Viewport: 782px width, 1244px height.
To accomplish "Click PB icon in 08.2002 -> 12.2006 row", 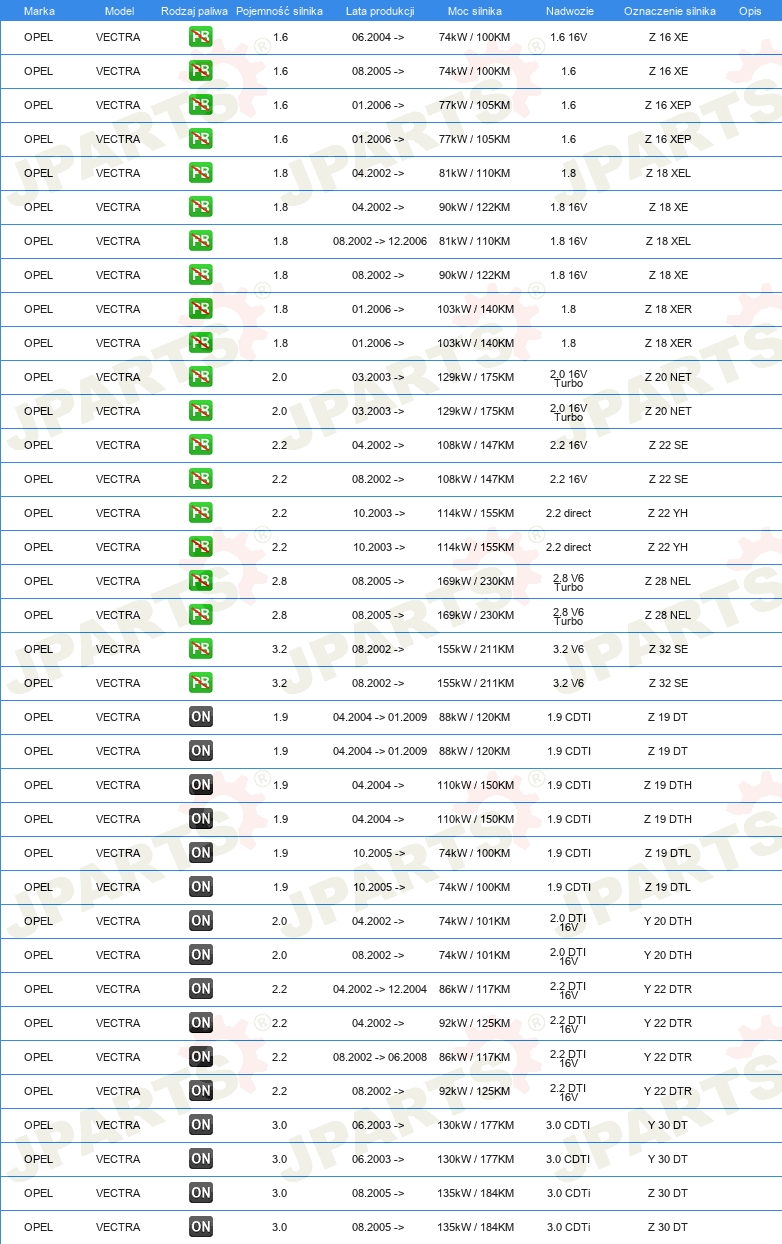I will 201,241.
